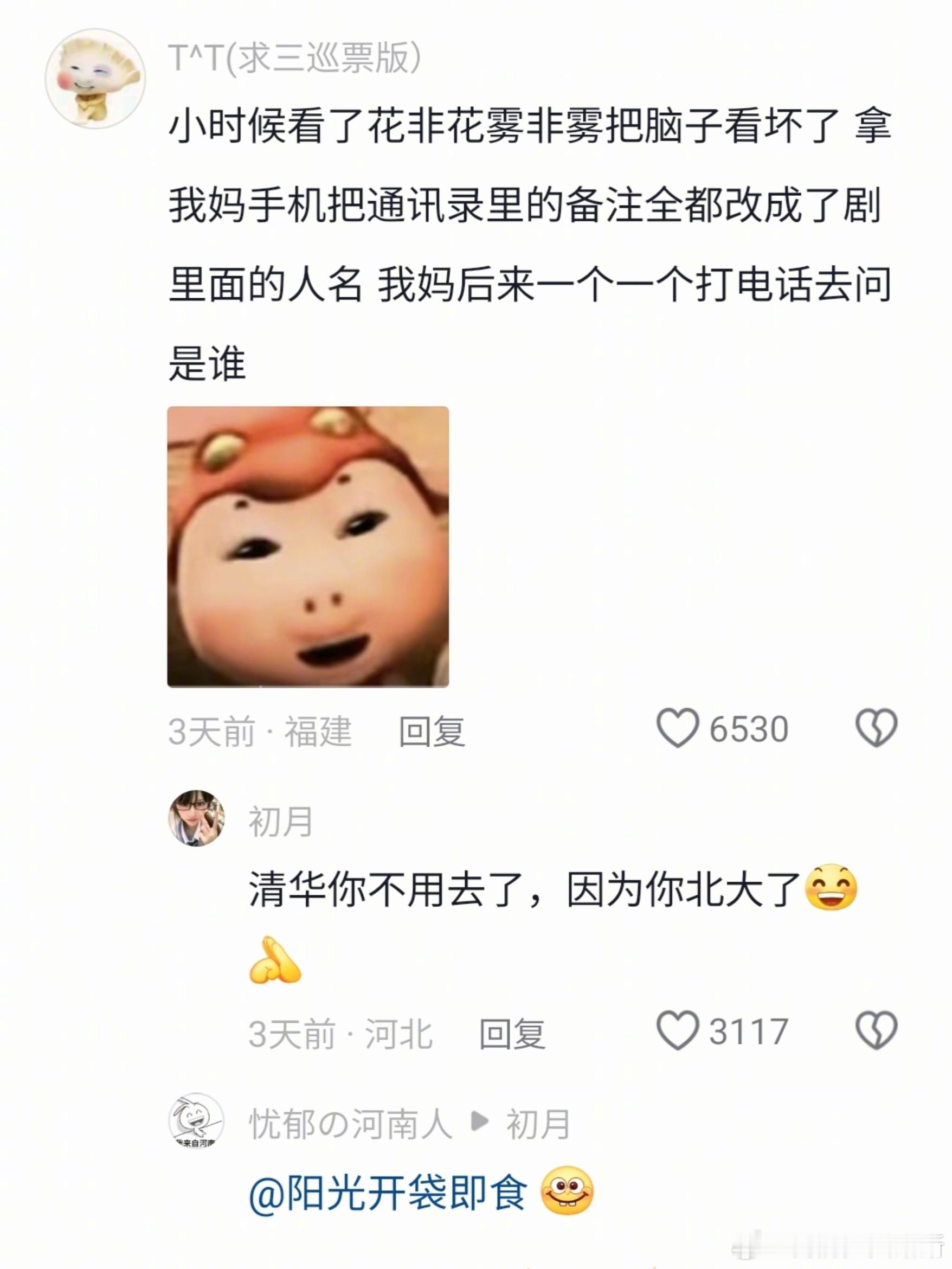This screenshot has height=1269, width=952.
Task: Tap the 3117 like count
Action: click(x=749, y=1031)
